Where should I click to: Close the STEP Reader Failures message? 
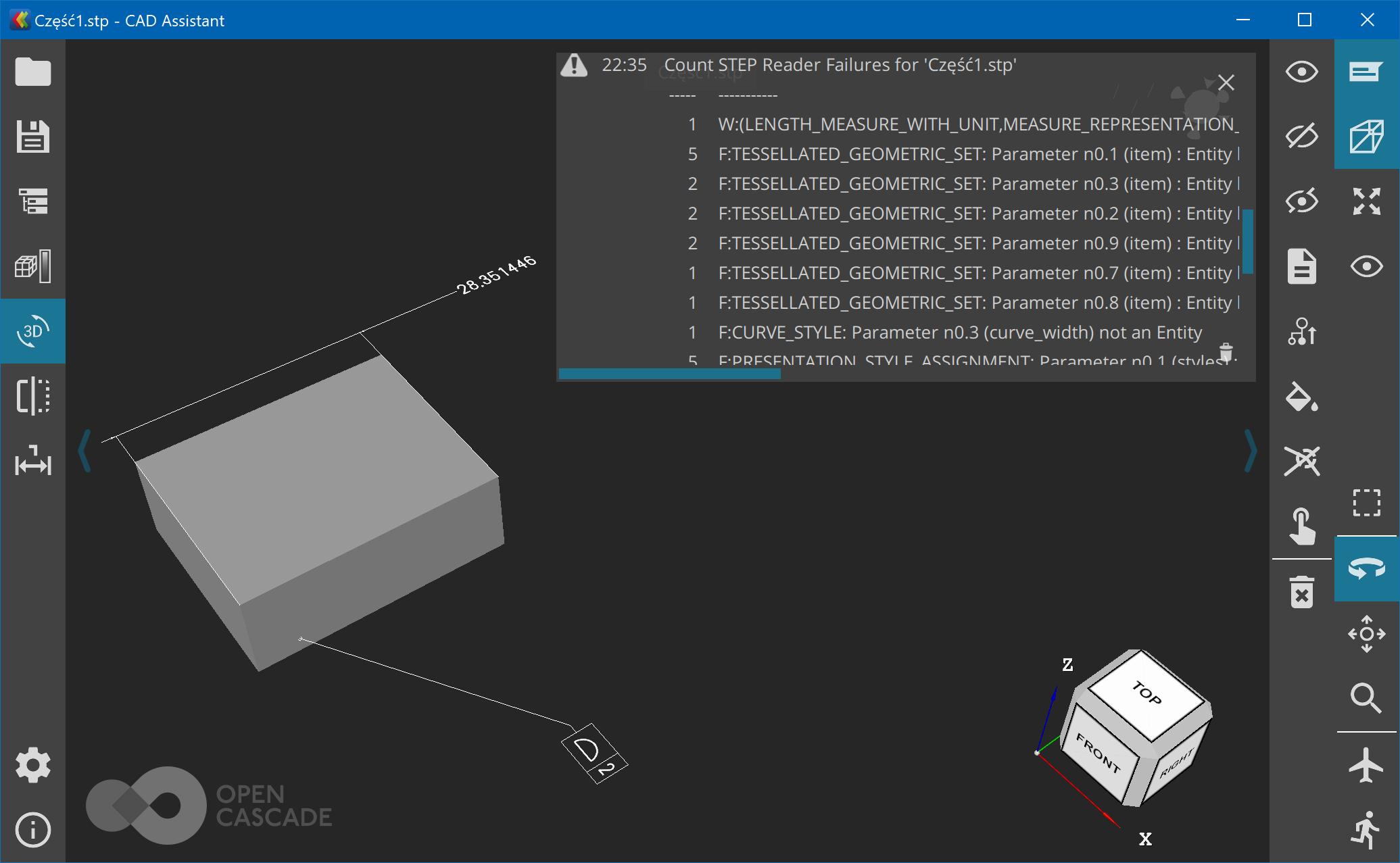[x=1226, y=83]
